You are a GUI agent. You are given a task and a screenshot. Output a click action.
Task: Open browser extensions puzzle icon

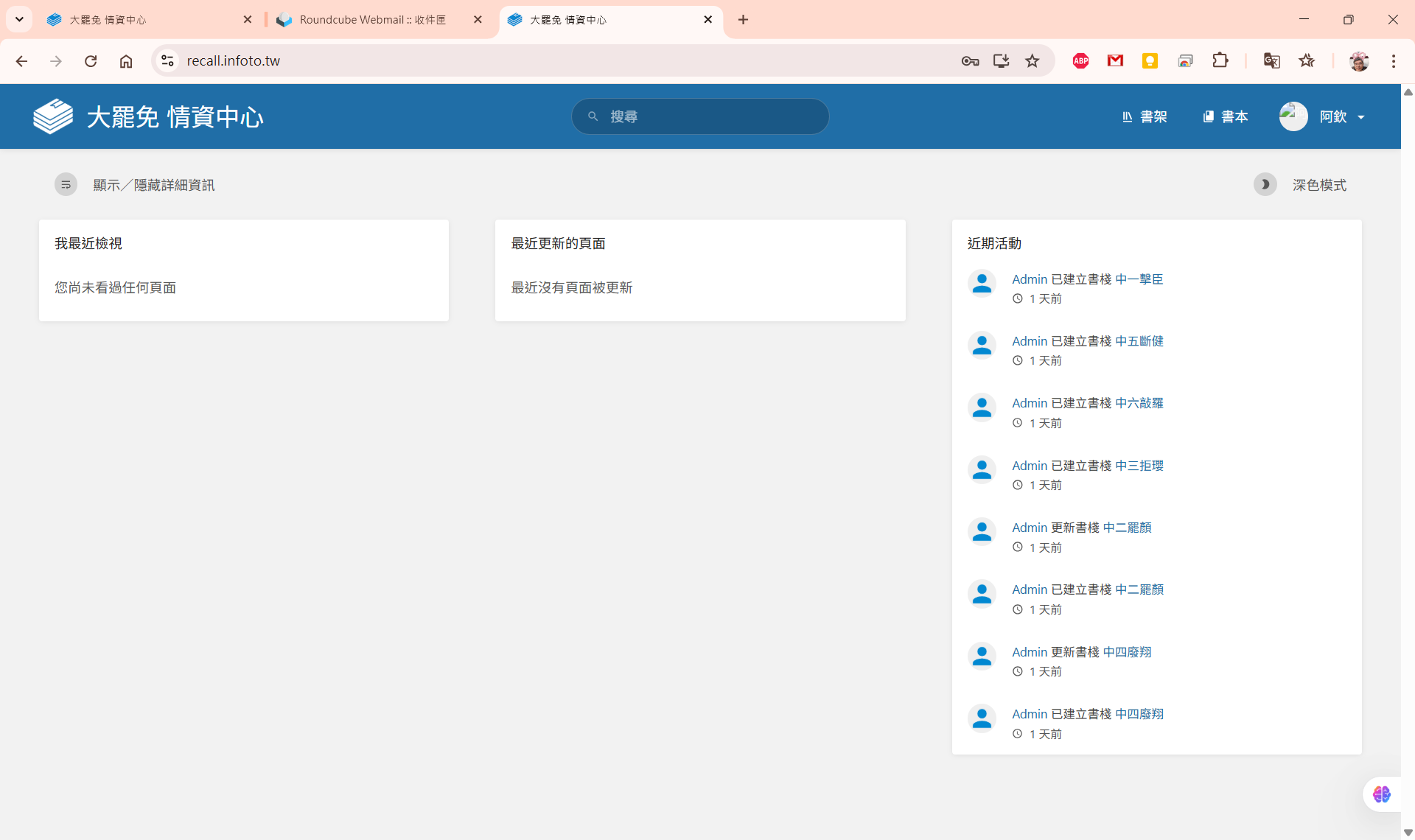1220,61
